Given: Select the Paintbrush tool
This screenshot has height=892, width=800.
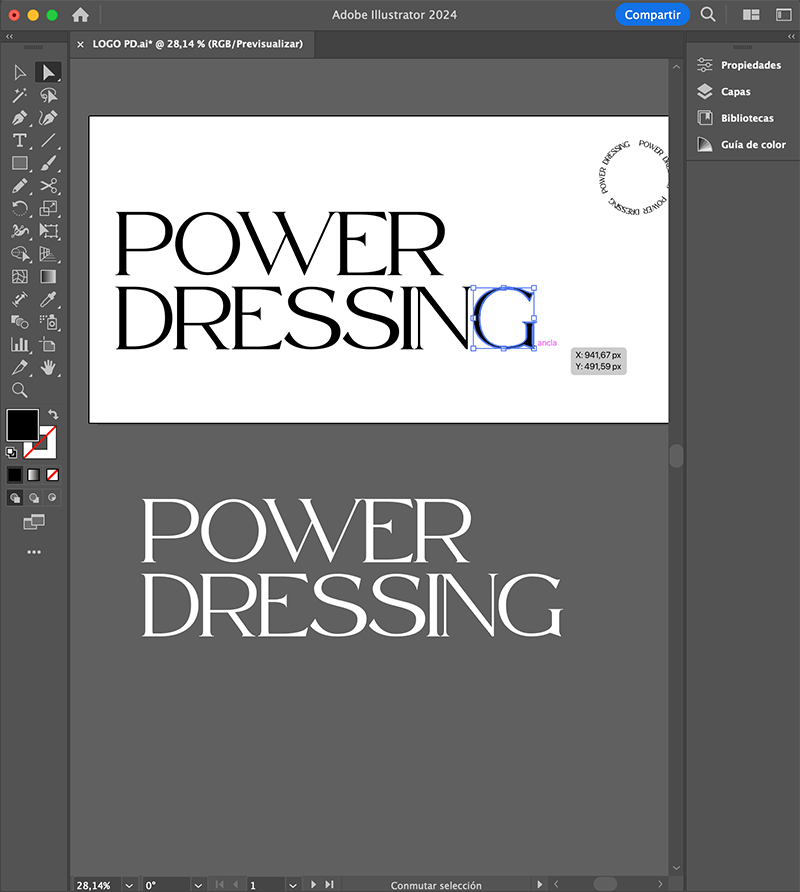Looking at the screenshot, I should tap(48, 163).
